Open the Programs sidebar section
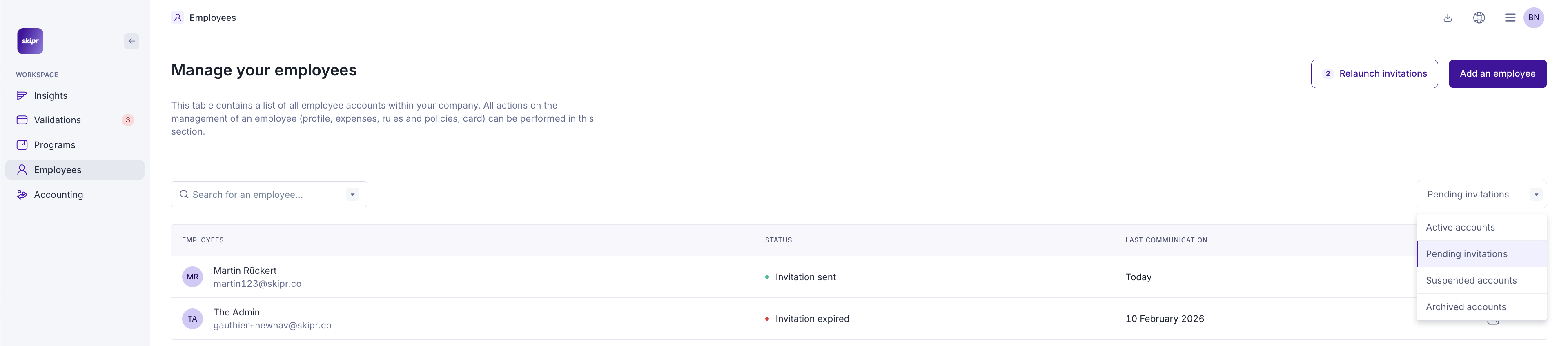1568x346 pixels. point(54,145)
